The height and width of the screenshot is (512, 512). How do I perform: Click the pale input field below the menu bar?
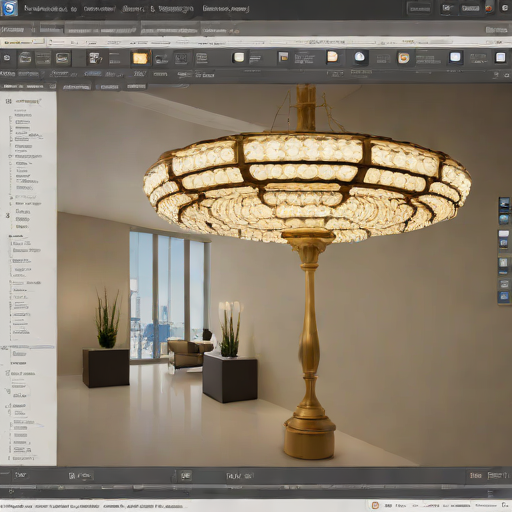23,42
